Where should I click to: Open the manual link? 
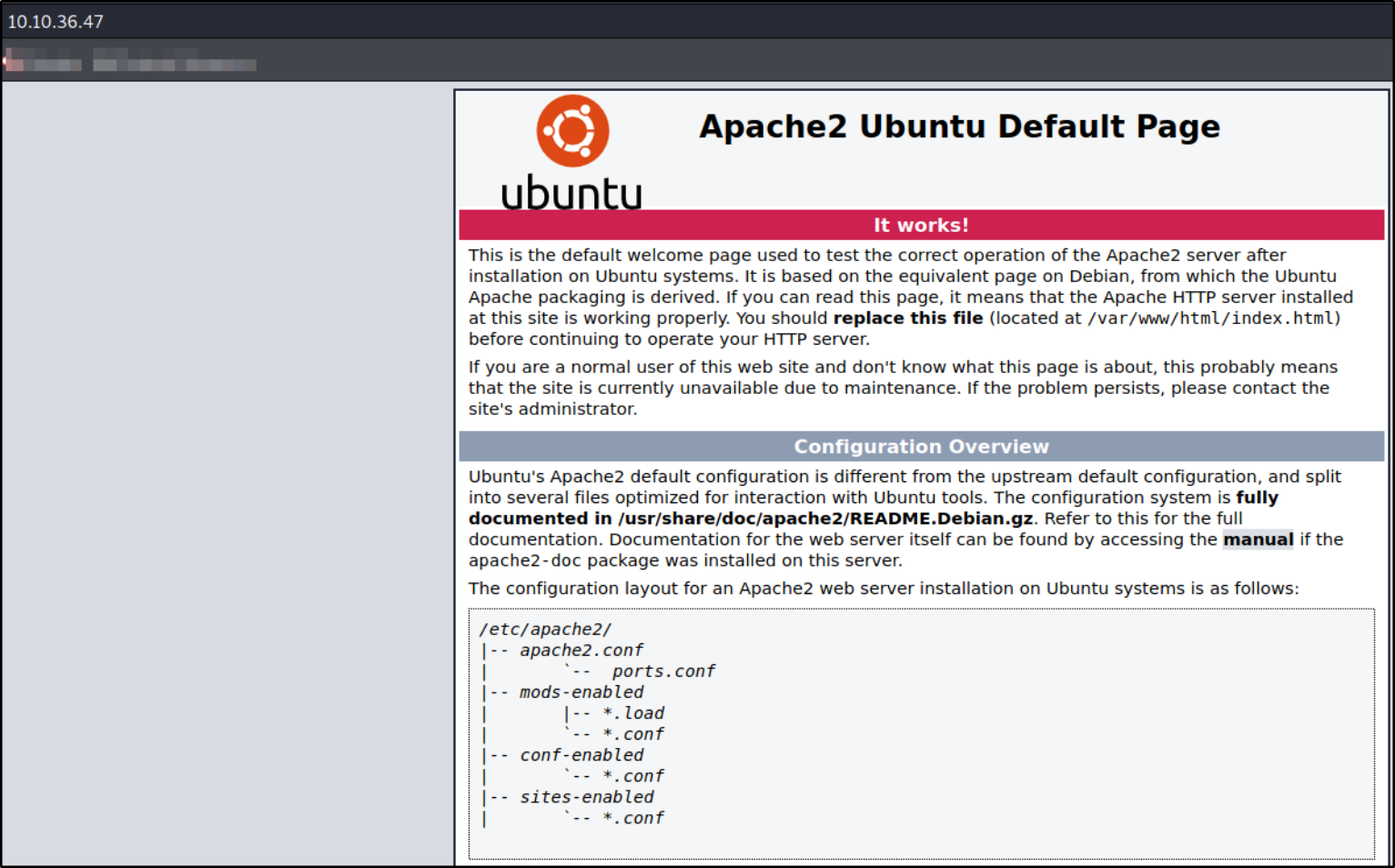tap(1258, 540)
